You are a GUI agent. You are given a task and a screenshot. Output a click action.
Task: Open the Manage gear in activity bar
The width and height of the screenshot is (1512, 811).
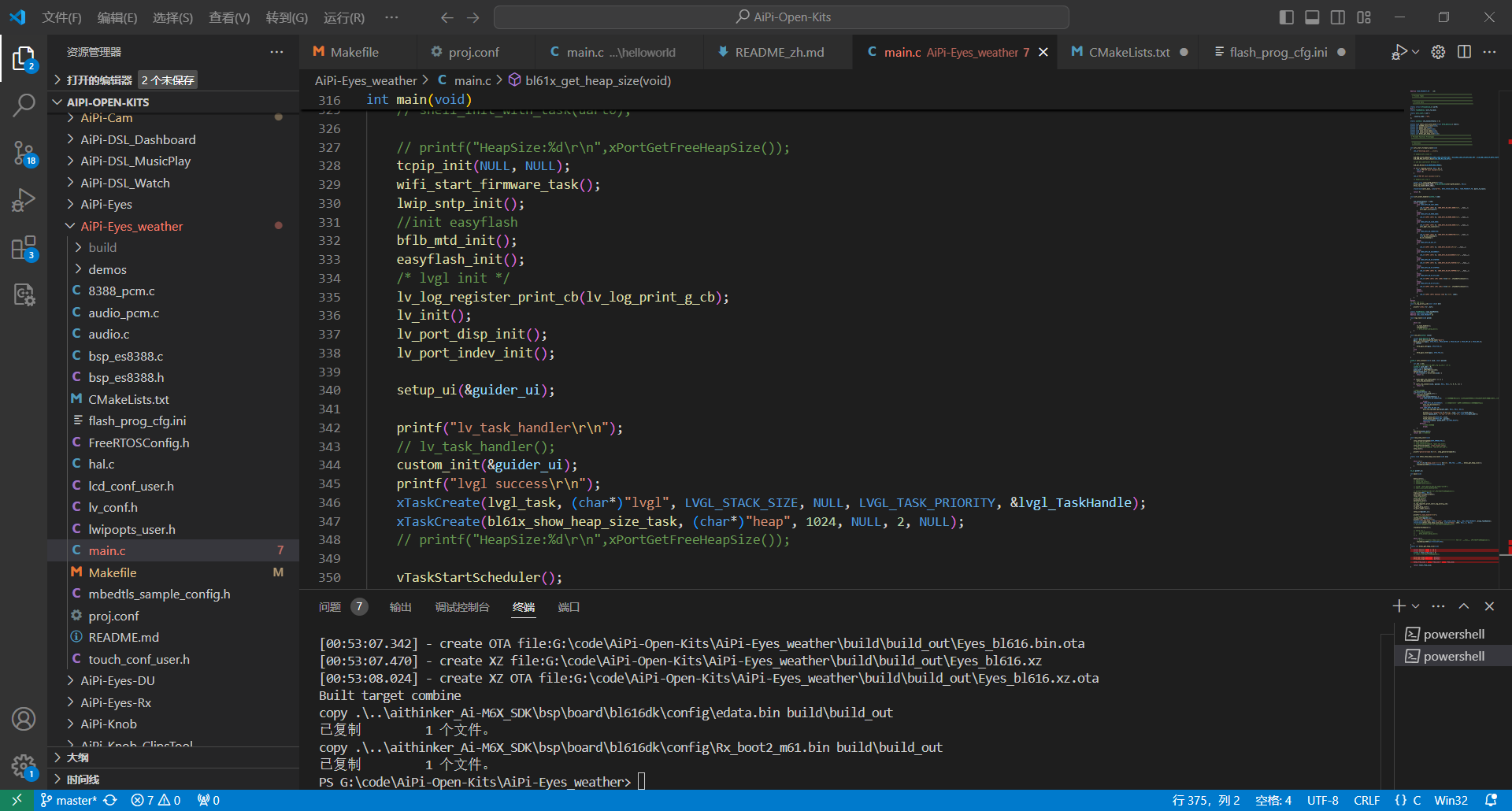(24, 765)
